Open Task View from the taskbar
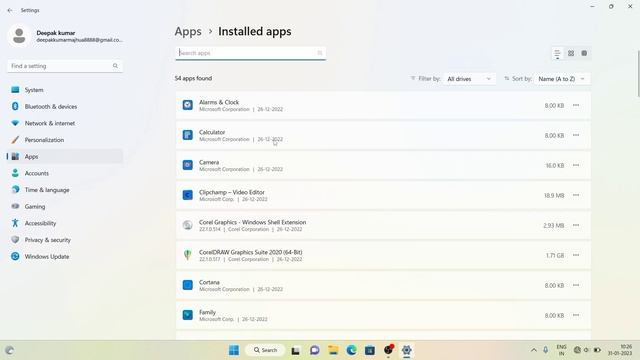 296,350
